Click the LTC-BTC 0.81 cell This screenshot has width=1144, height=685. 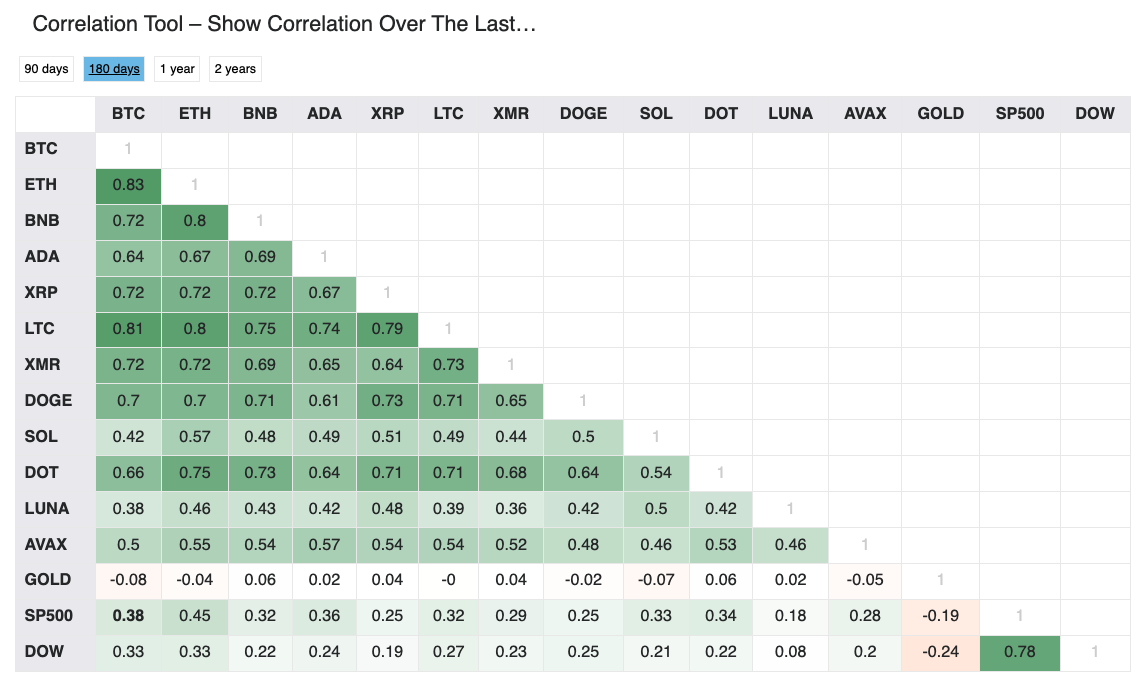(128, 329)
